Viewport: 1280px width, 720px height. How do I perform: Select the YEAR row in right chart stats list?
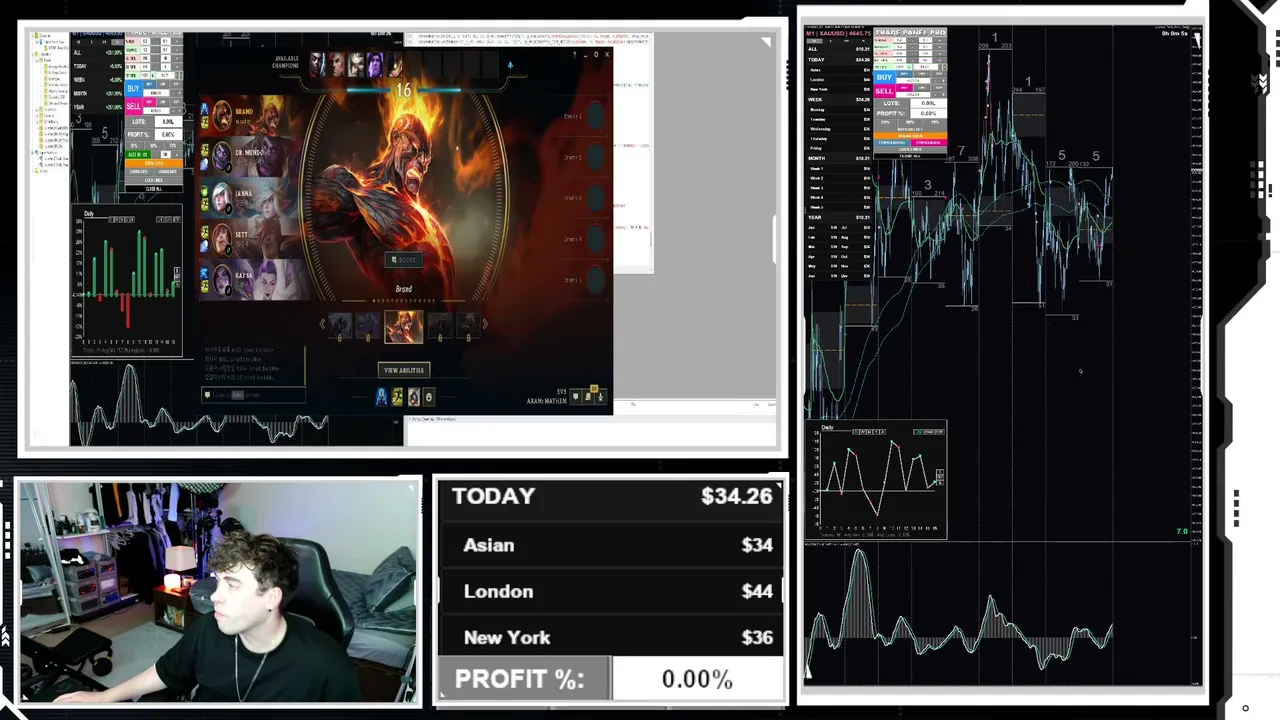pyautogui.click(x=839, y=217)
